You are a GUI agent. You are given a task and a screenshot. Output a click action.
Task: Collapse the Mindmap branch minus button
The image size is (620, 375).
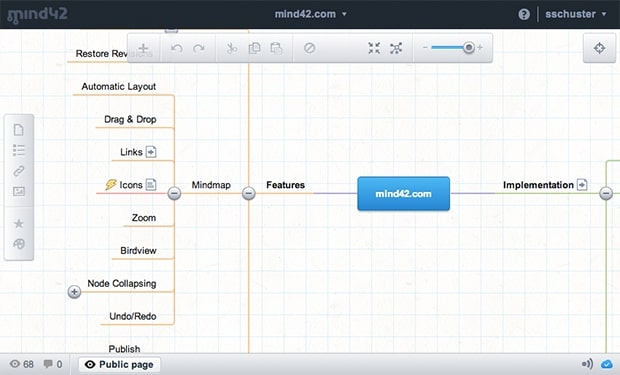[174, 193]
